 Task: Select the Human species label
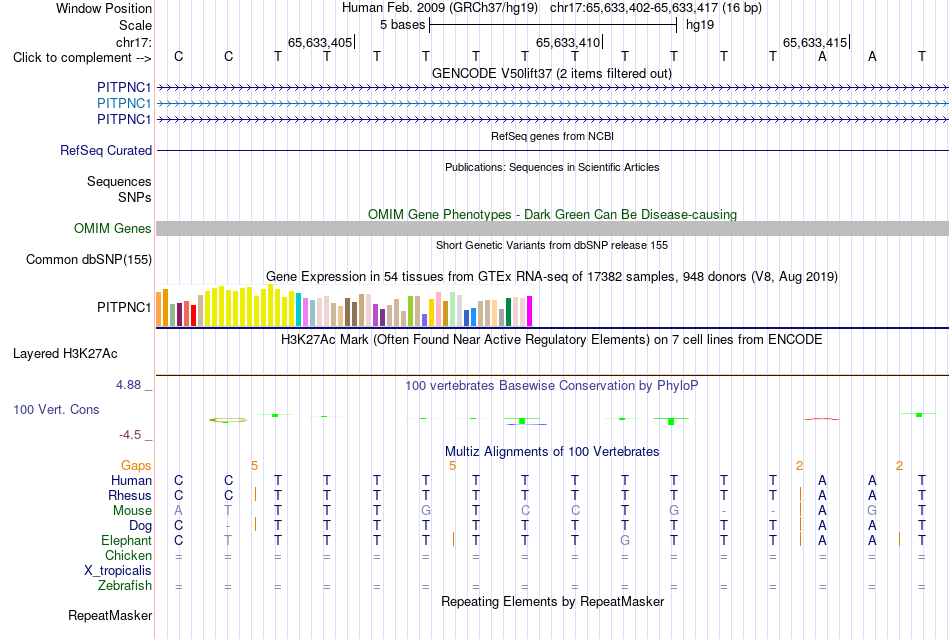pos(131,480)
